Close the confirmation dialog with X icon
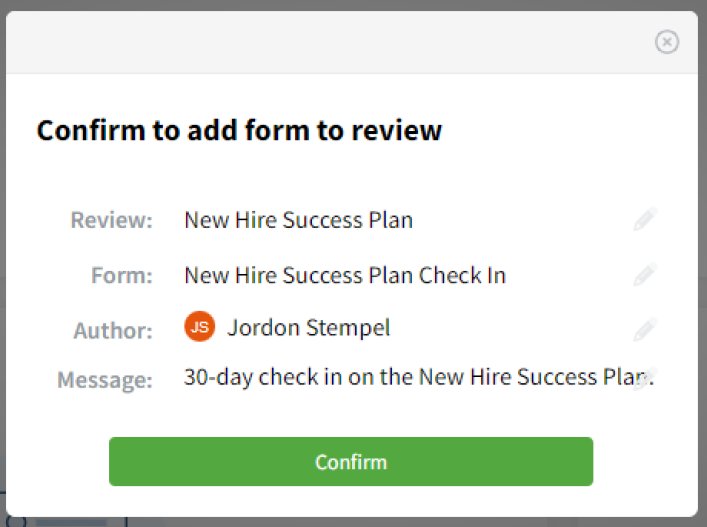The height and width of the screenshot is (527, 707). pyautogui.click(x=667, y=42)
